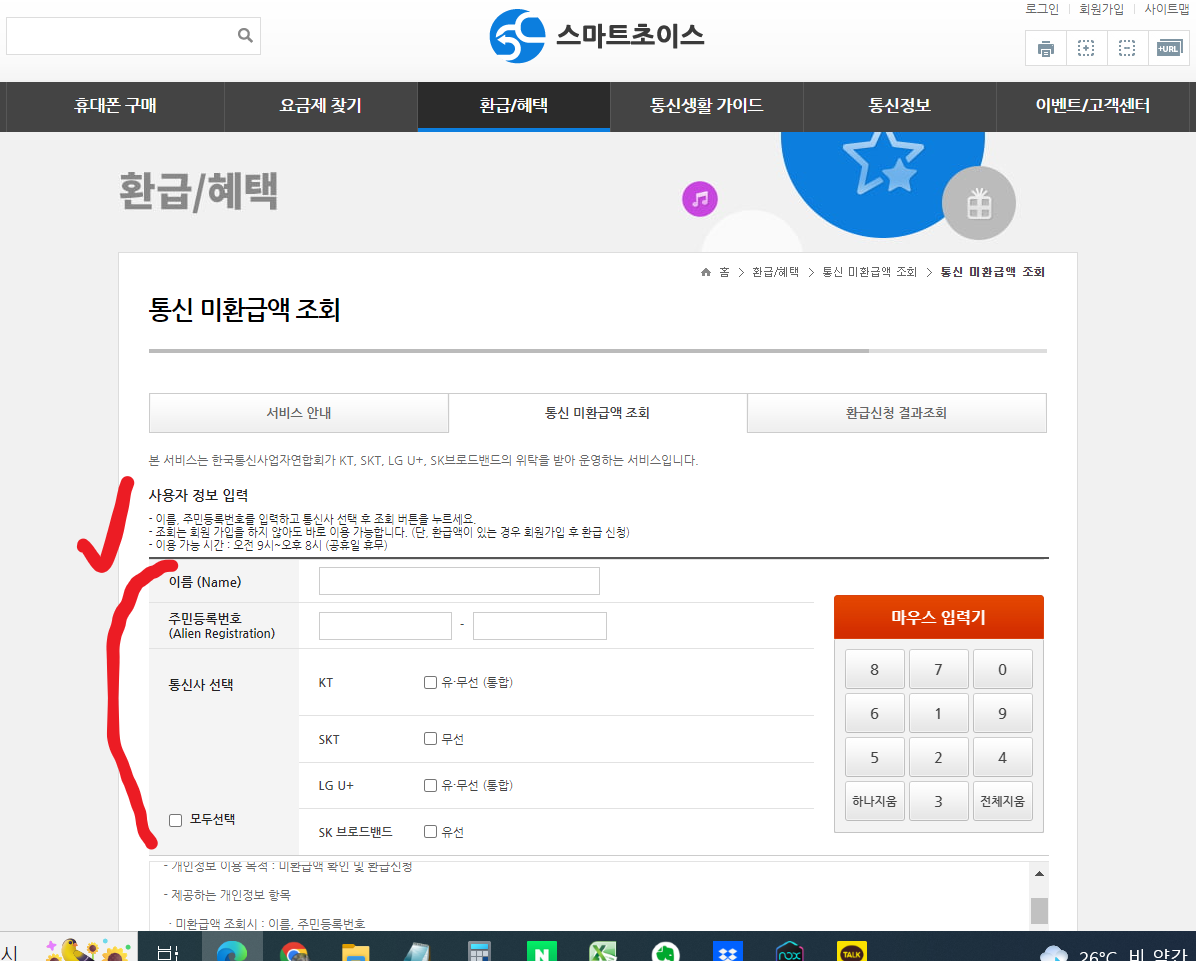Click the 사이트맵 link

pos(1167,9)
